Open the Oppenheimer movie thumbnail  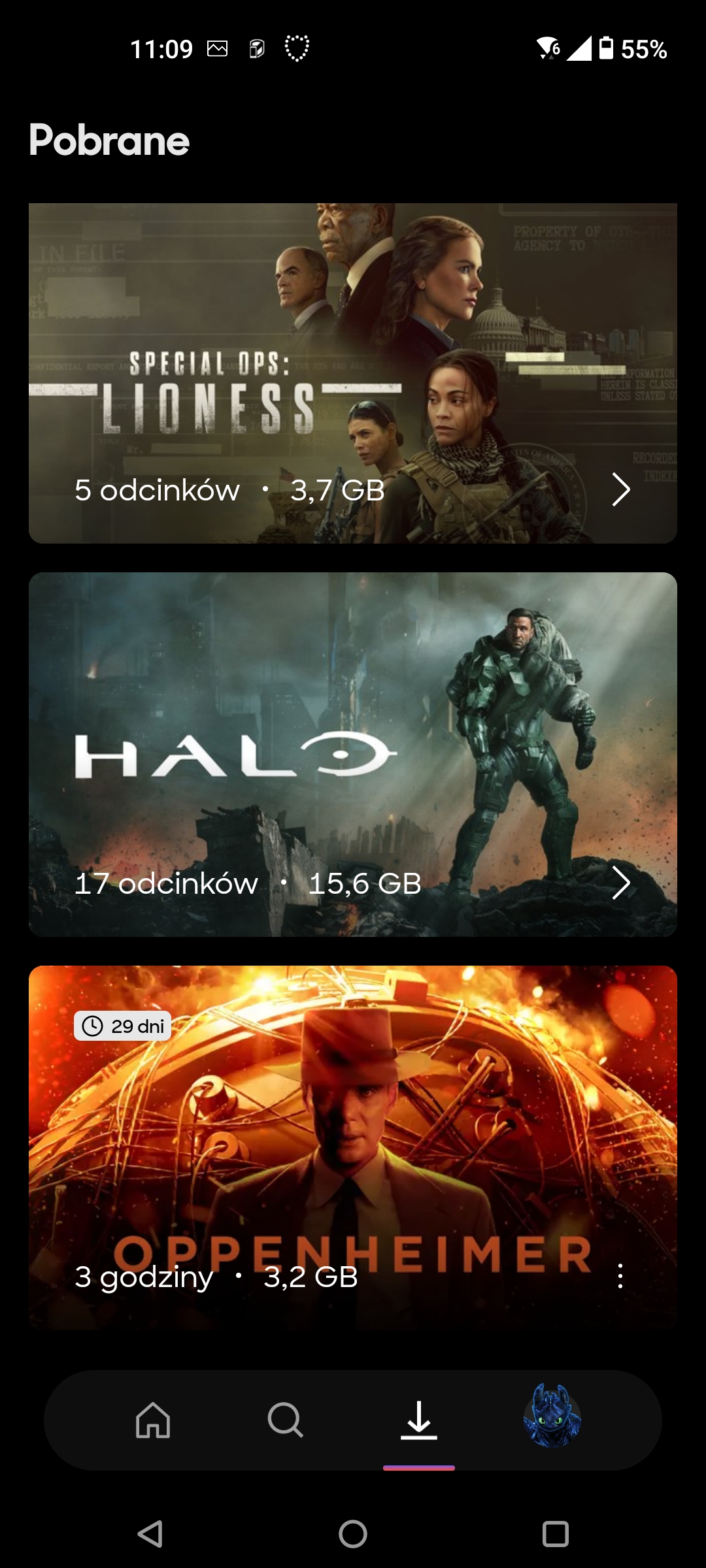click(x=353, y=1148)
